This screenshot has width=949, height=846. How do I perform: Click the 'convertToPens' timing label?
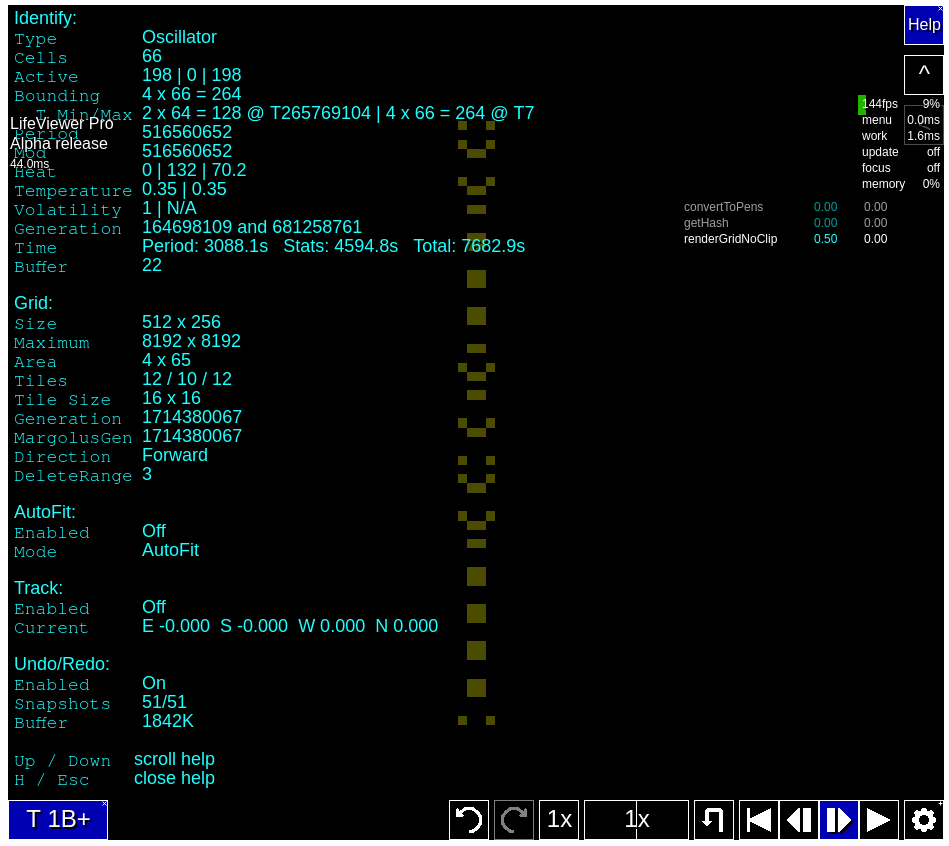pos(723,207)
